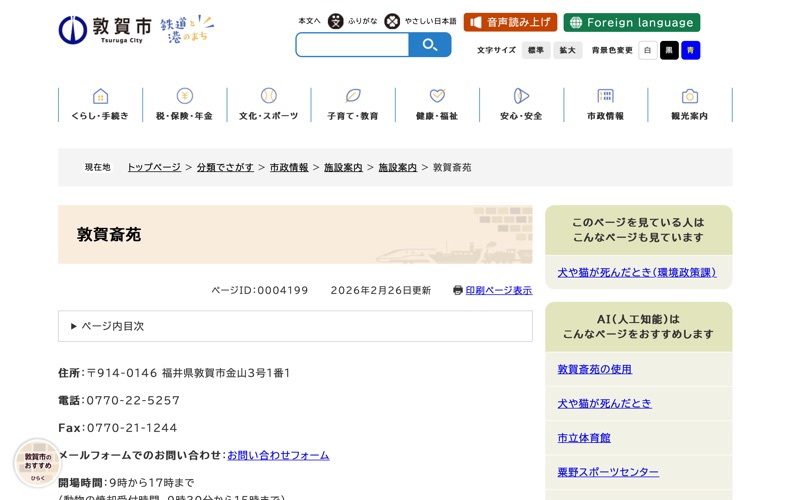Screen dimensions: 800x500
Task: Open the Foreign language button
Action: pos(632,22)
